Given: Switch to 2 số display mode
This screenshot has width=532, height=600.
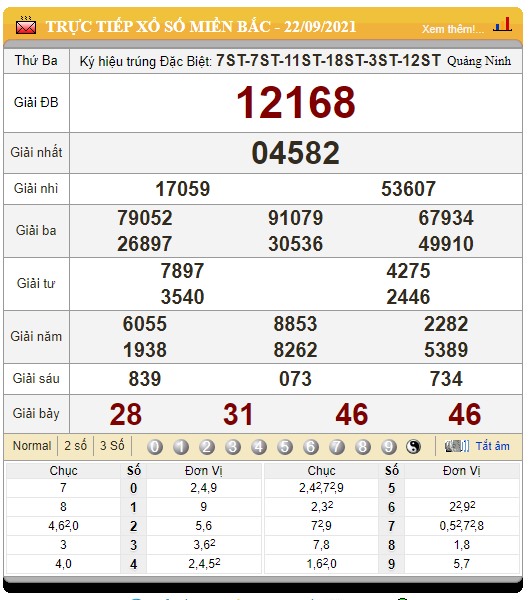Looking at the screenshot, I should click(75, 446).
